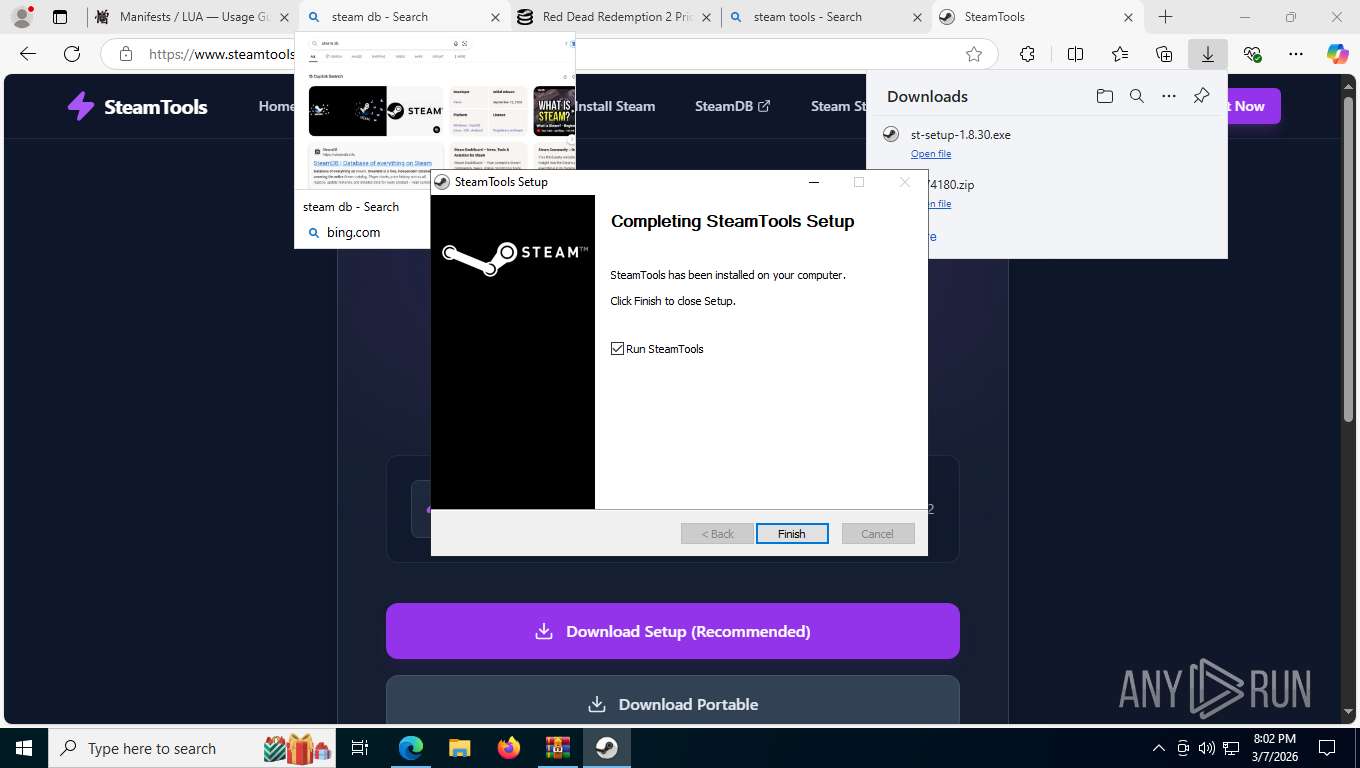This screenshot has height=768, width=1360.
Task: Open SteamDB link in site navigation
Action: 732,106
